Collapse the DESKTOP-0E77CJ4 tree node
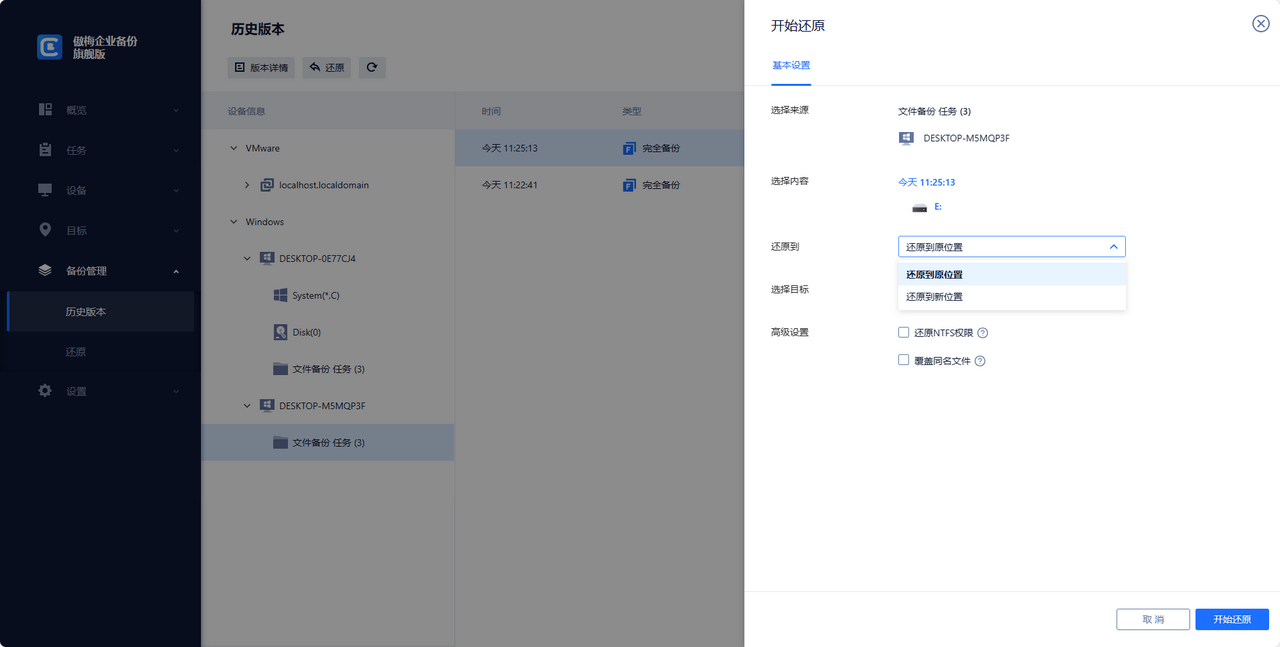 pyautogui.click(x=247, y=258)
